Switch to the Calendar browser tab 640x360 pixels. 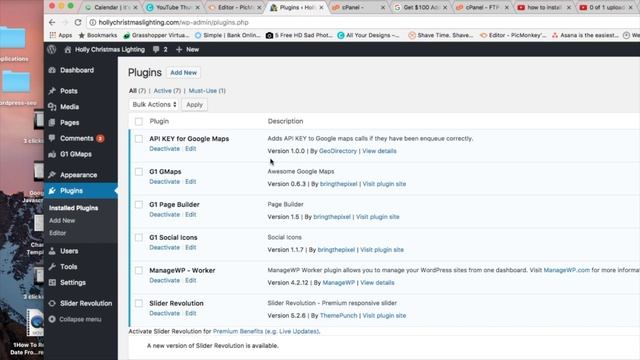pos(111,7)
